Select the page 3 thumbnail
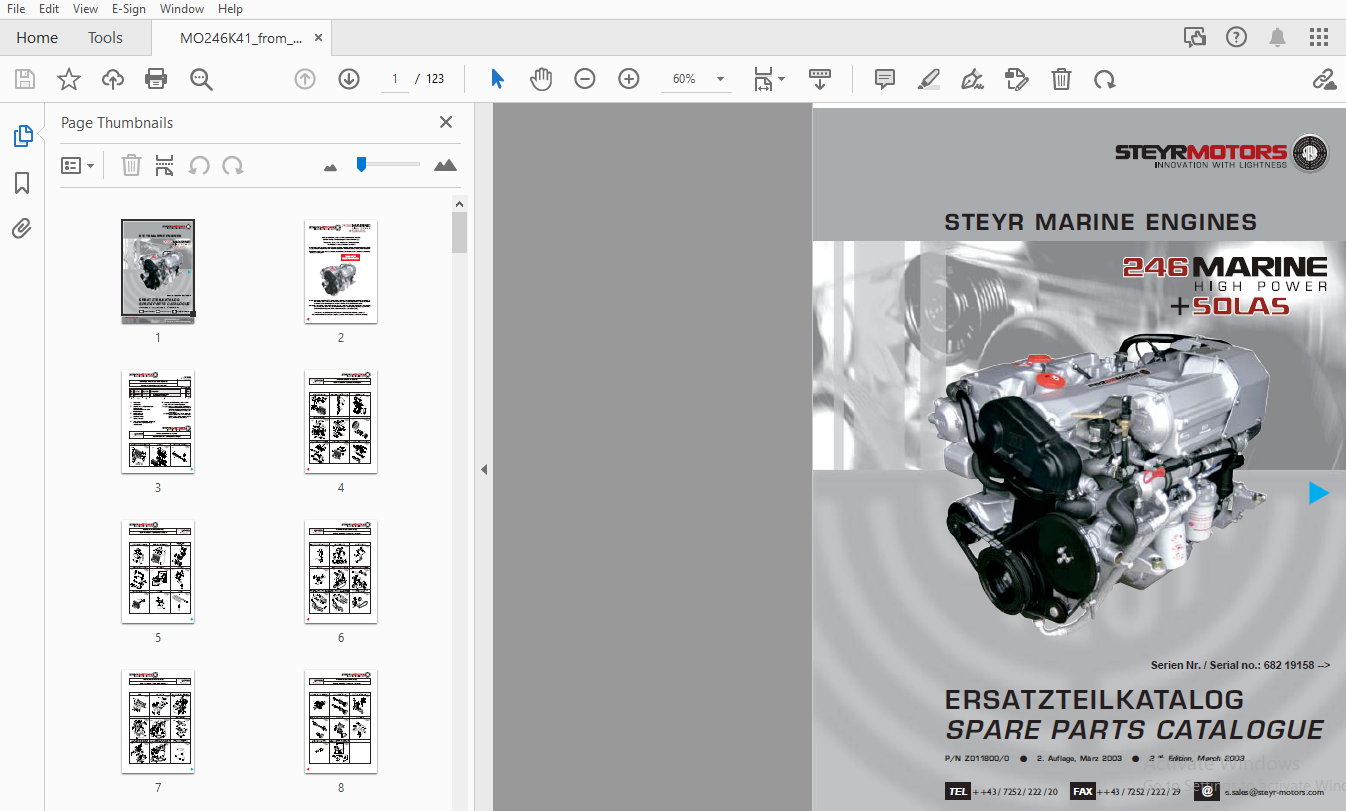 [158, 422]
